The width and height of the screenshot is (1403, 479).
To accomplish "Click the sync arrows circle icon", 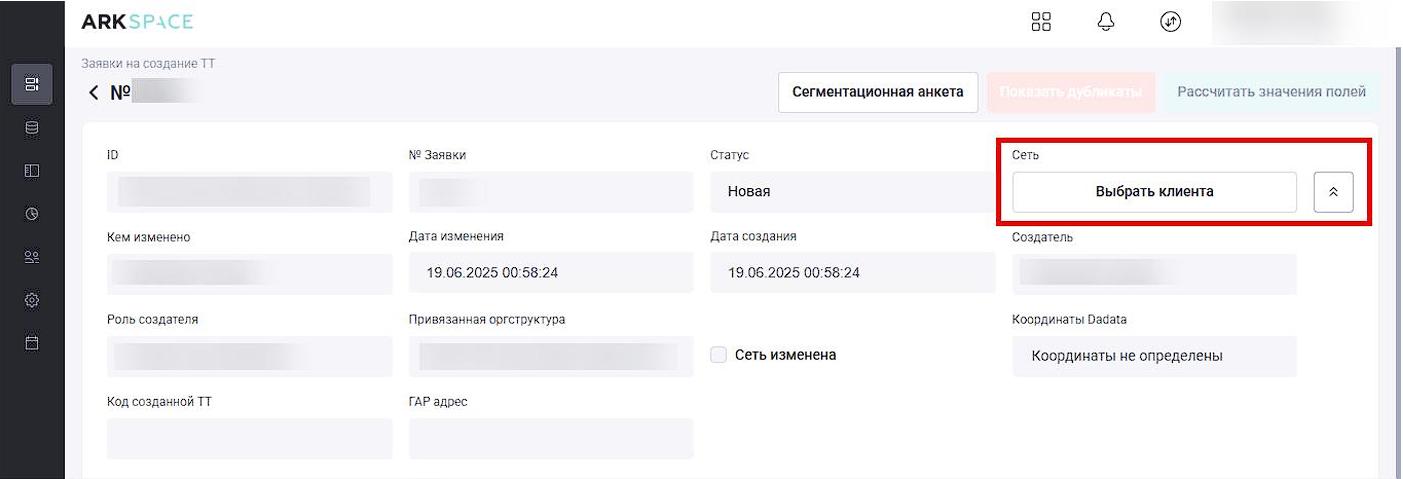I will [1170, 22].
